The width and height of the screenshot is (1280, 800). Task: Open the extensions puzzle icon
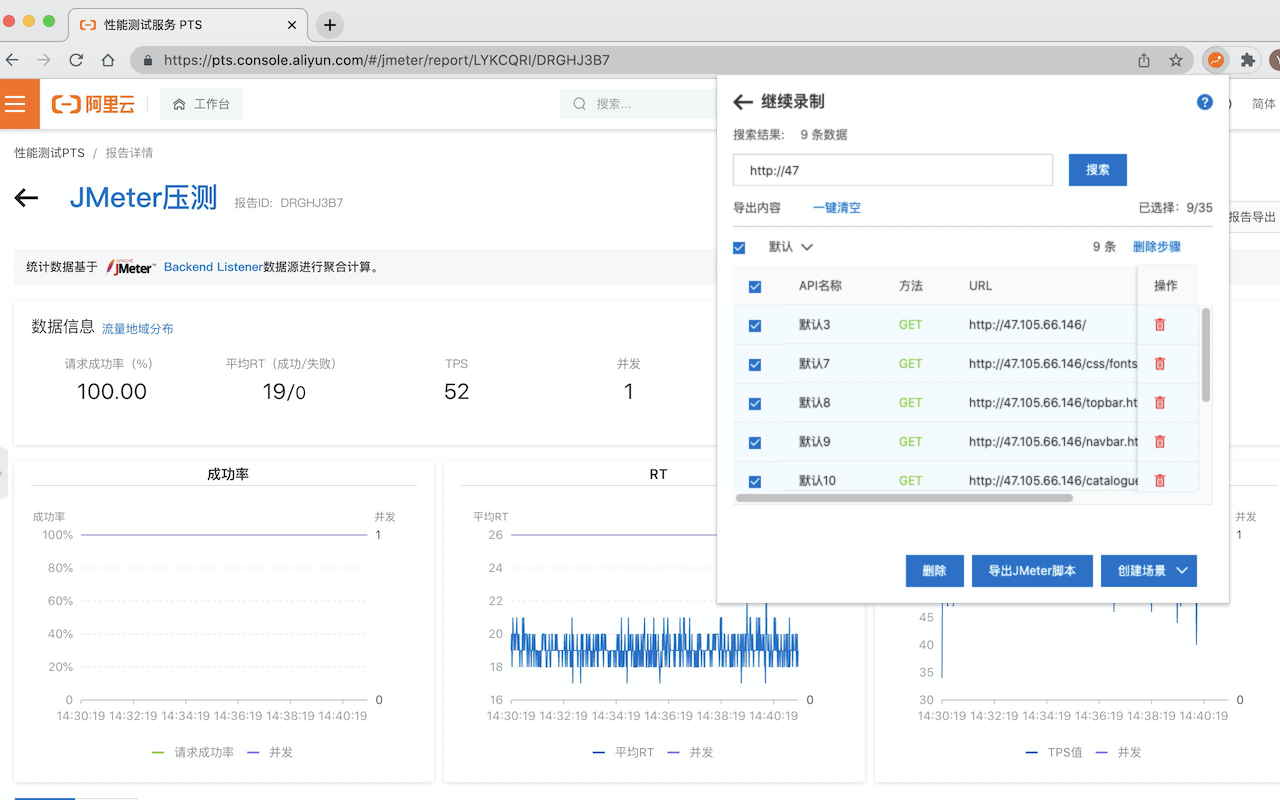[1248, 60]
